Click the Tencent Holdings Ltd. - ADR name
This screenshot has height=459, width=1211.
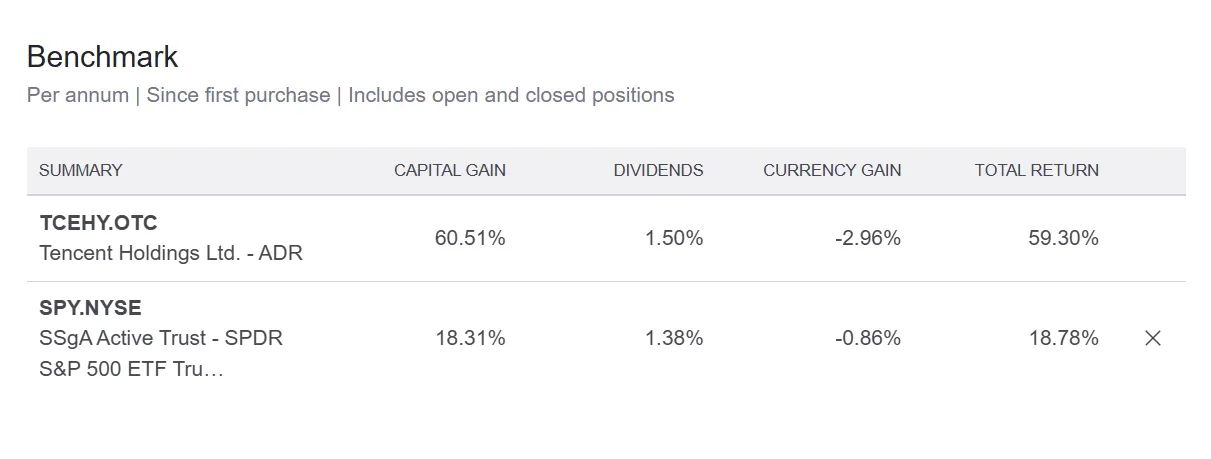pos(170,253)
